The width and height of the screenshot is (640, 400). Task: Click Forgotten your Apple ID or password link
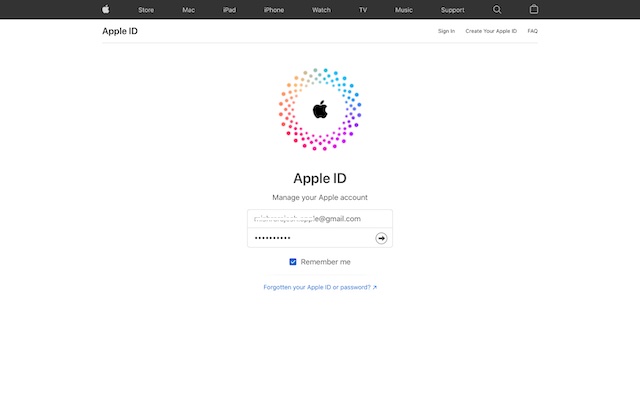pyautogui.click(x=320, y=287)
